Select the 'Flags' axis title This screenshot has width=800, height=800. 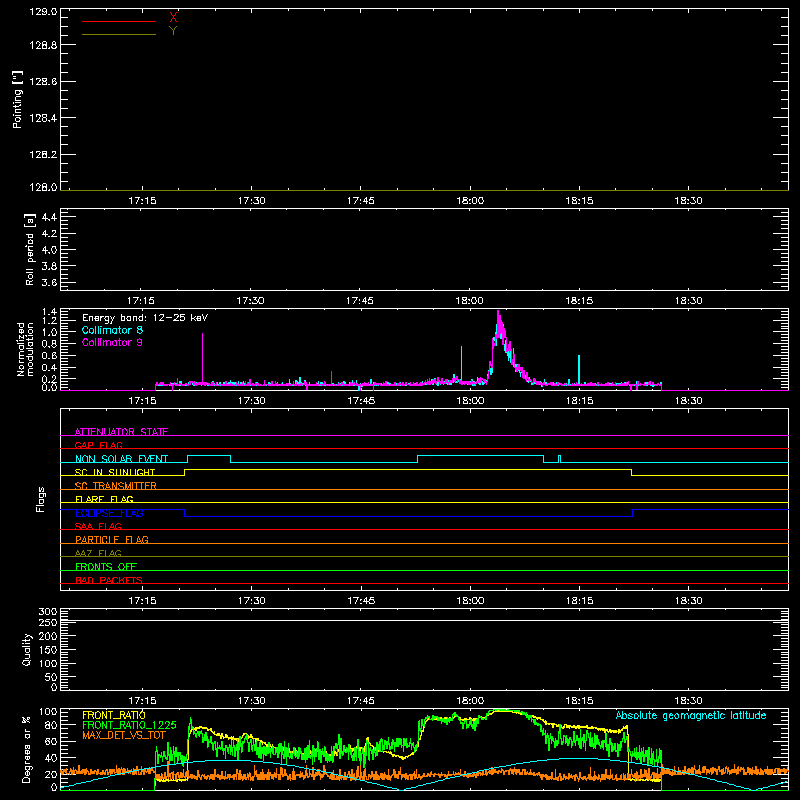(x=40, y=499)
